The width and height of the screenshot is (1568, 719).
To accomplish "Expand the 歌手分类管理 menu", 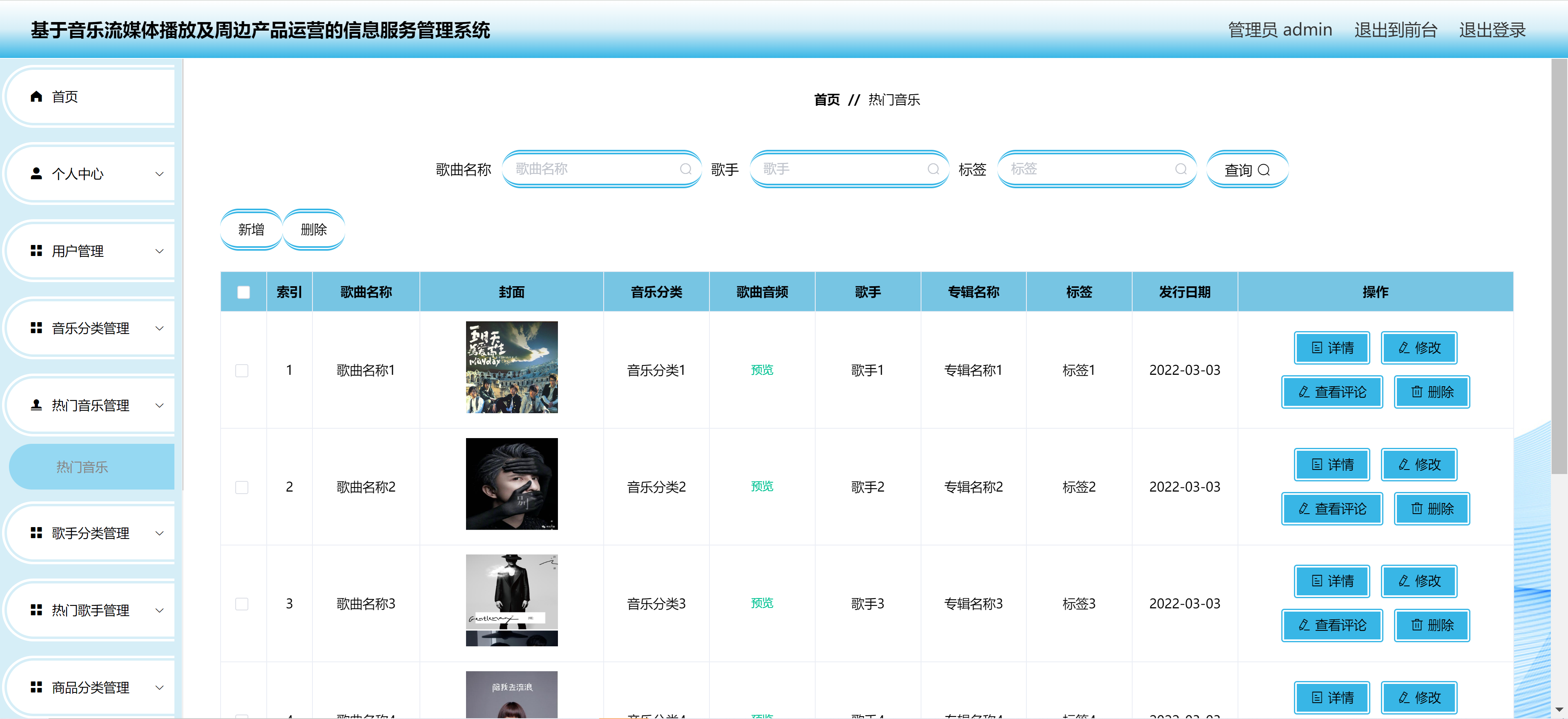I will (159, 533).
